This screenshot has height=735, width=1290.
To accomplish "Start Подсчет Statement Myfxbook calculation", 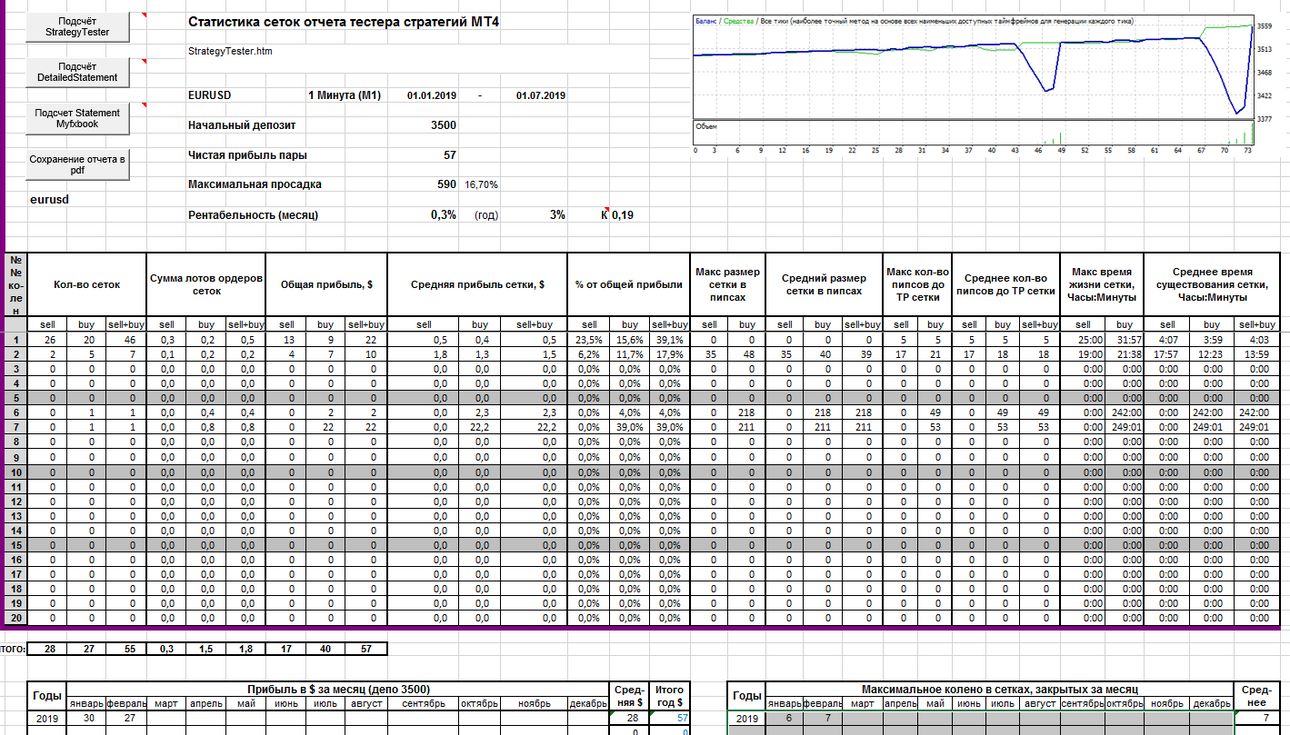I will (79, 118).
